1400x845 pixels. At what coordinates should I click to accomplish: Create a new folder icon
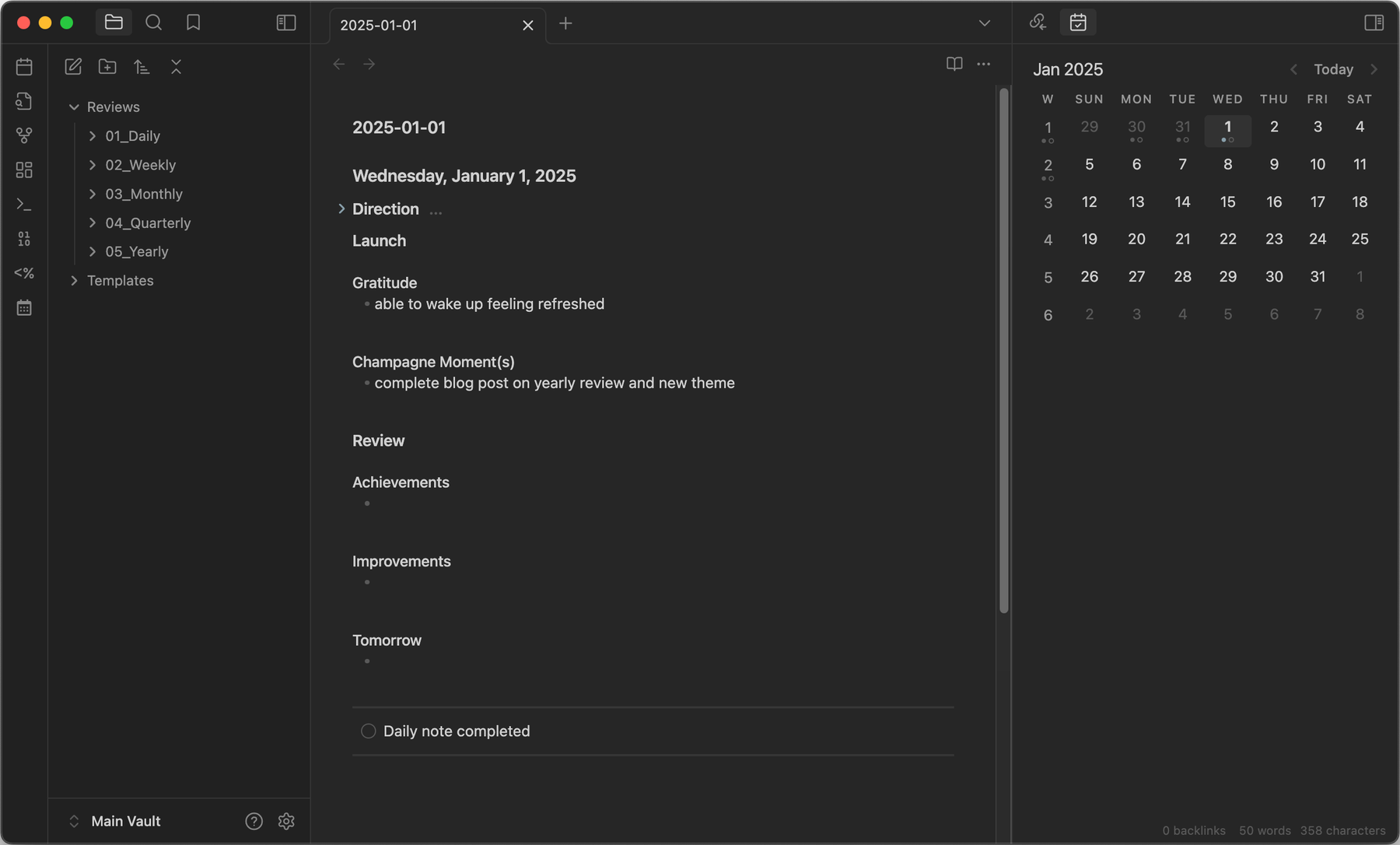[107, 67]
